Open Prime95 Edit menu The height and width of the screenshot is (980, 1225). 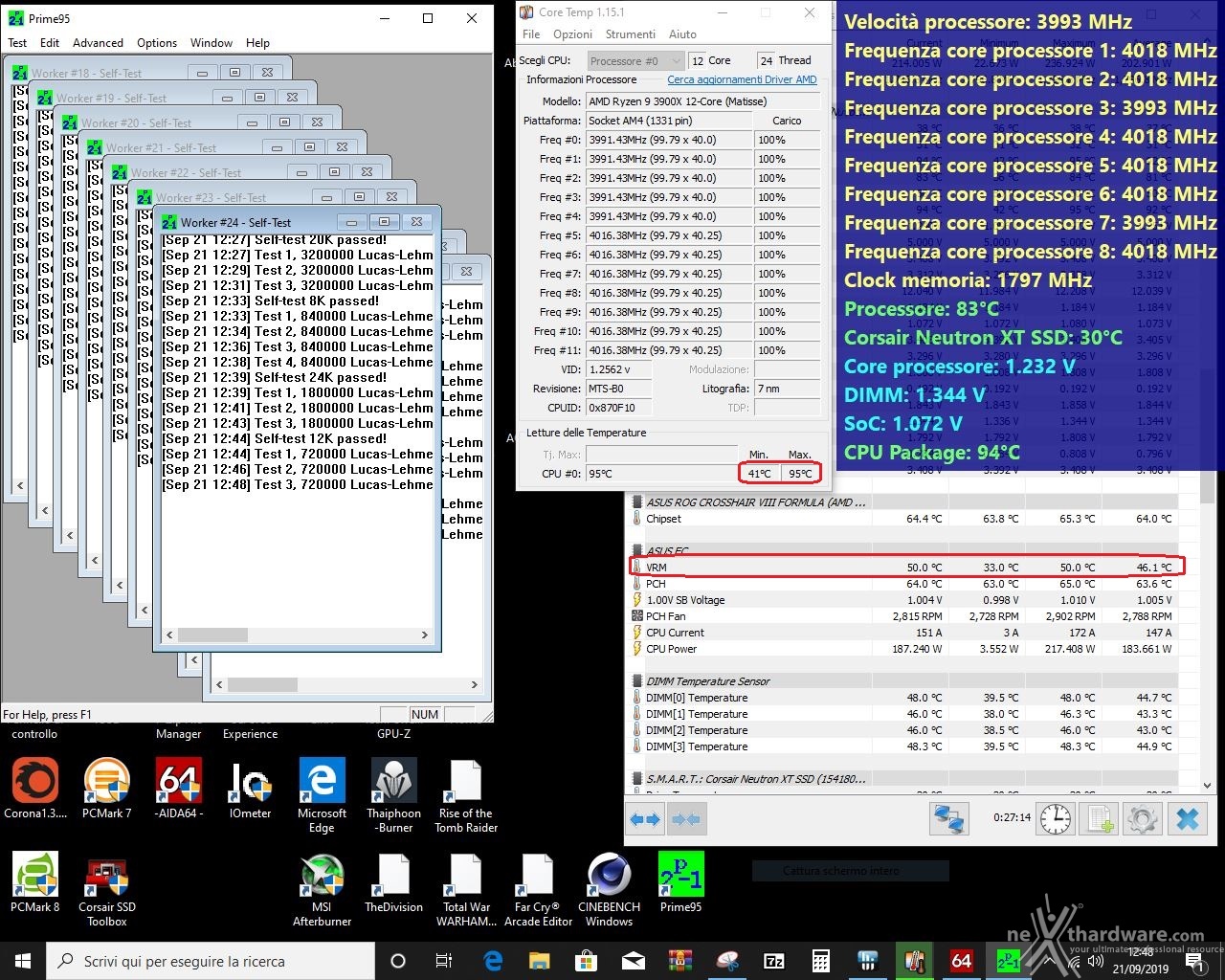click(x=50, y=43)
